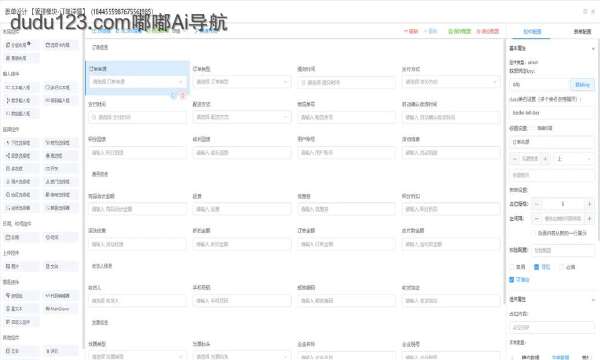Click the red delete icon below the selected field
600x360 pixels.
pyautogui.click(x=183, y=96)
